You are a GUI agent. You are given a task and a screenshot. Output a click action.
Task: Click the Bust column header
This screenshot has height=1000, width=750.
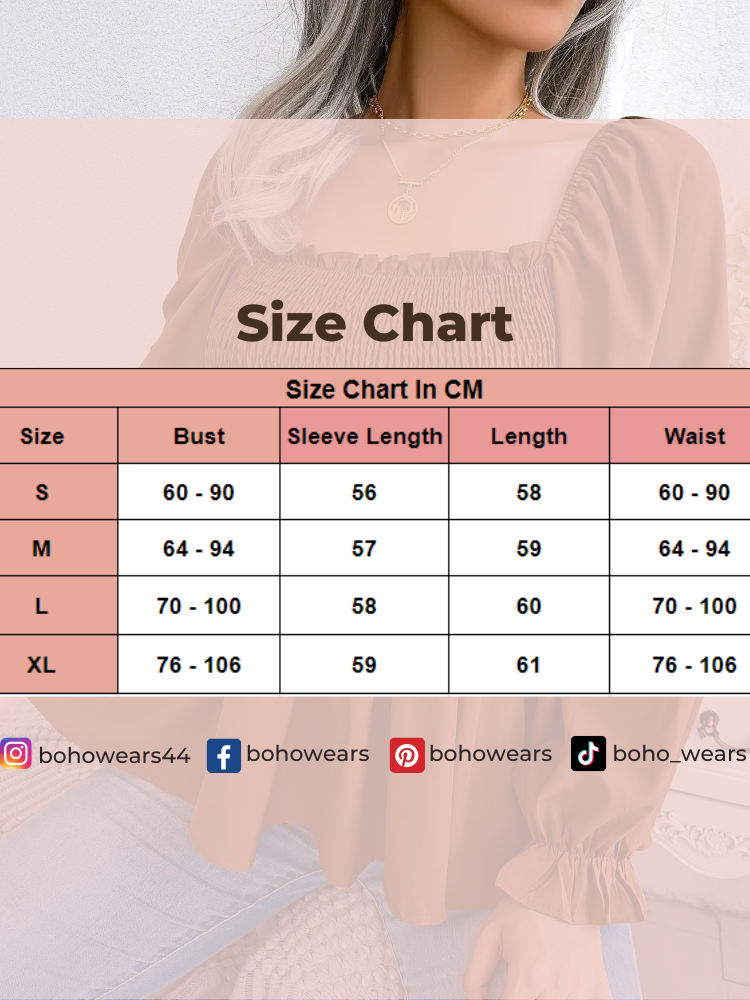(199, 436)
